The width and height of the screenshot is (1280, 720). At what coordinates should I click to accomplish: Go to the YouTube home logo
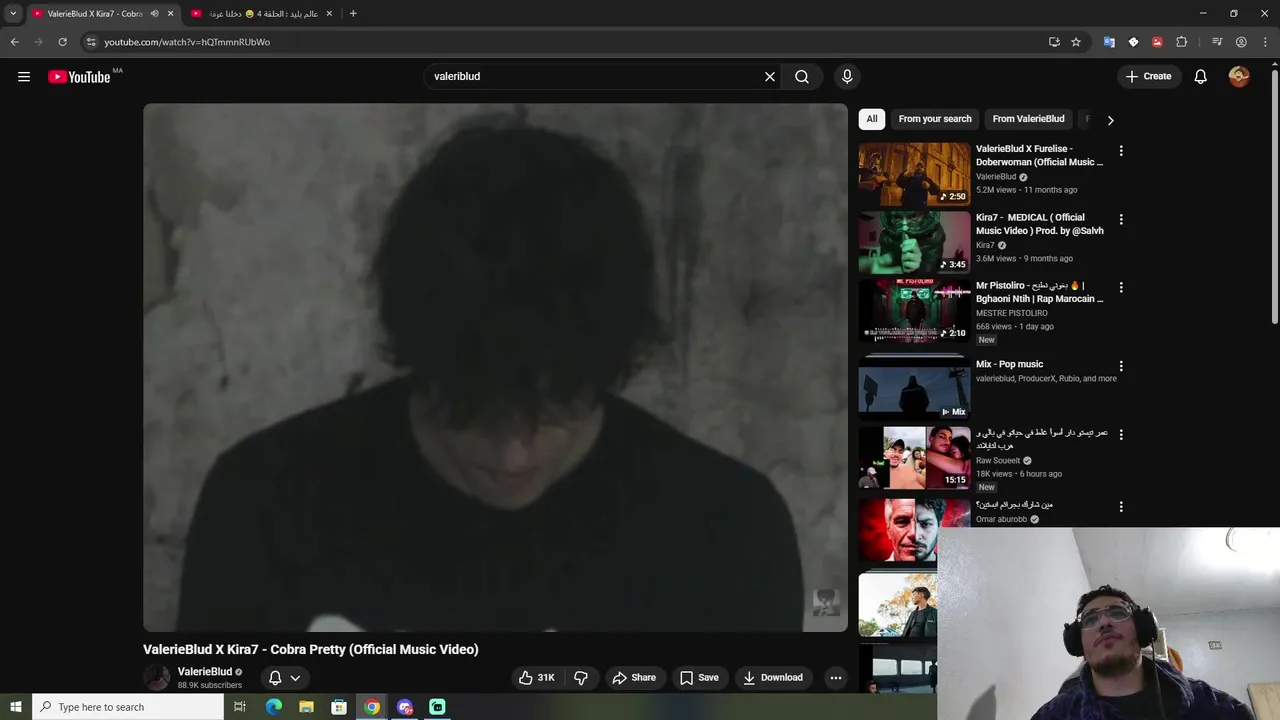[79, 77]
